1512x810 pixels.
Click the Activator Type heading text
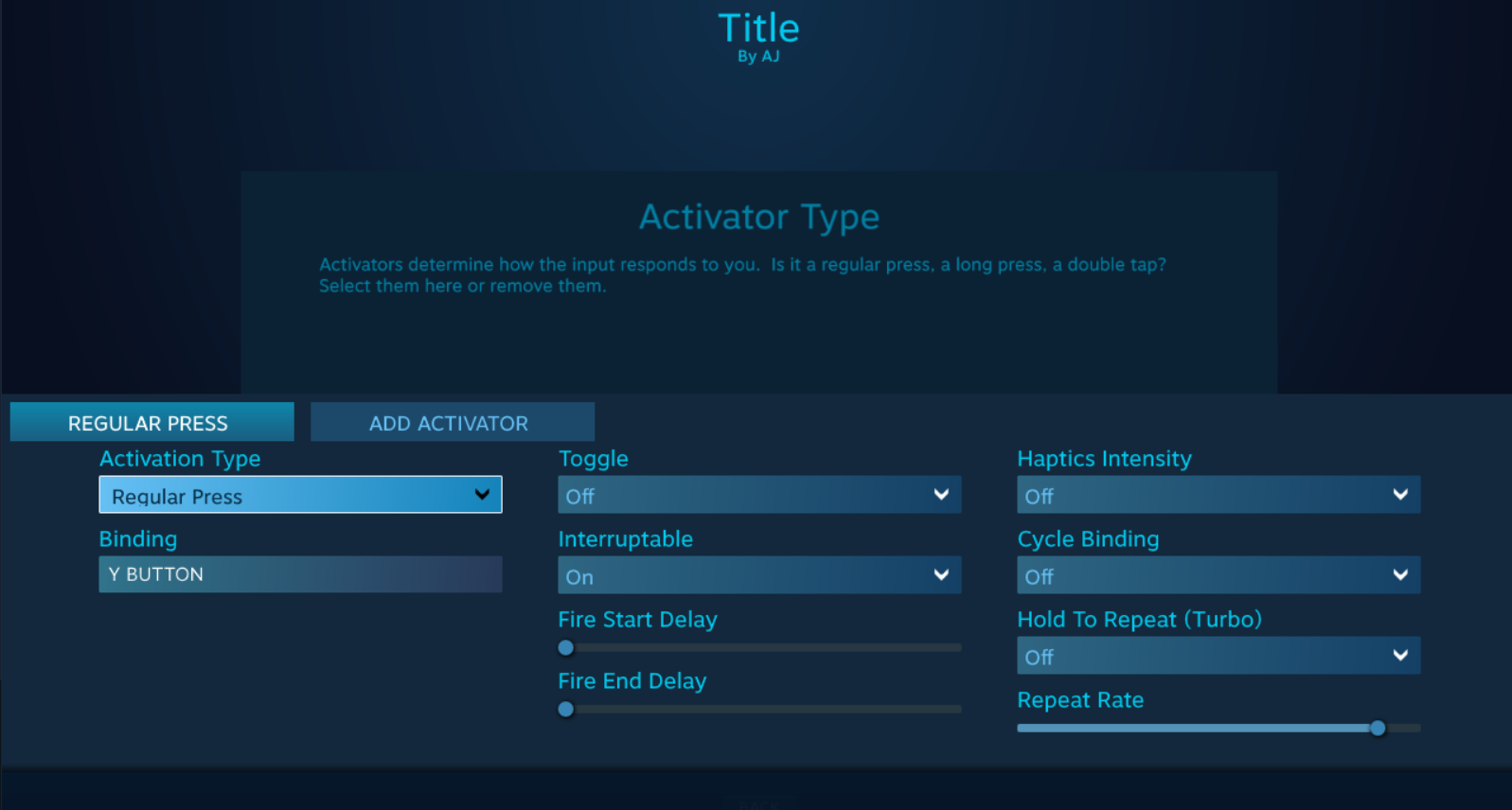point(759,218)
